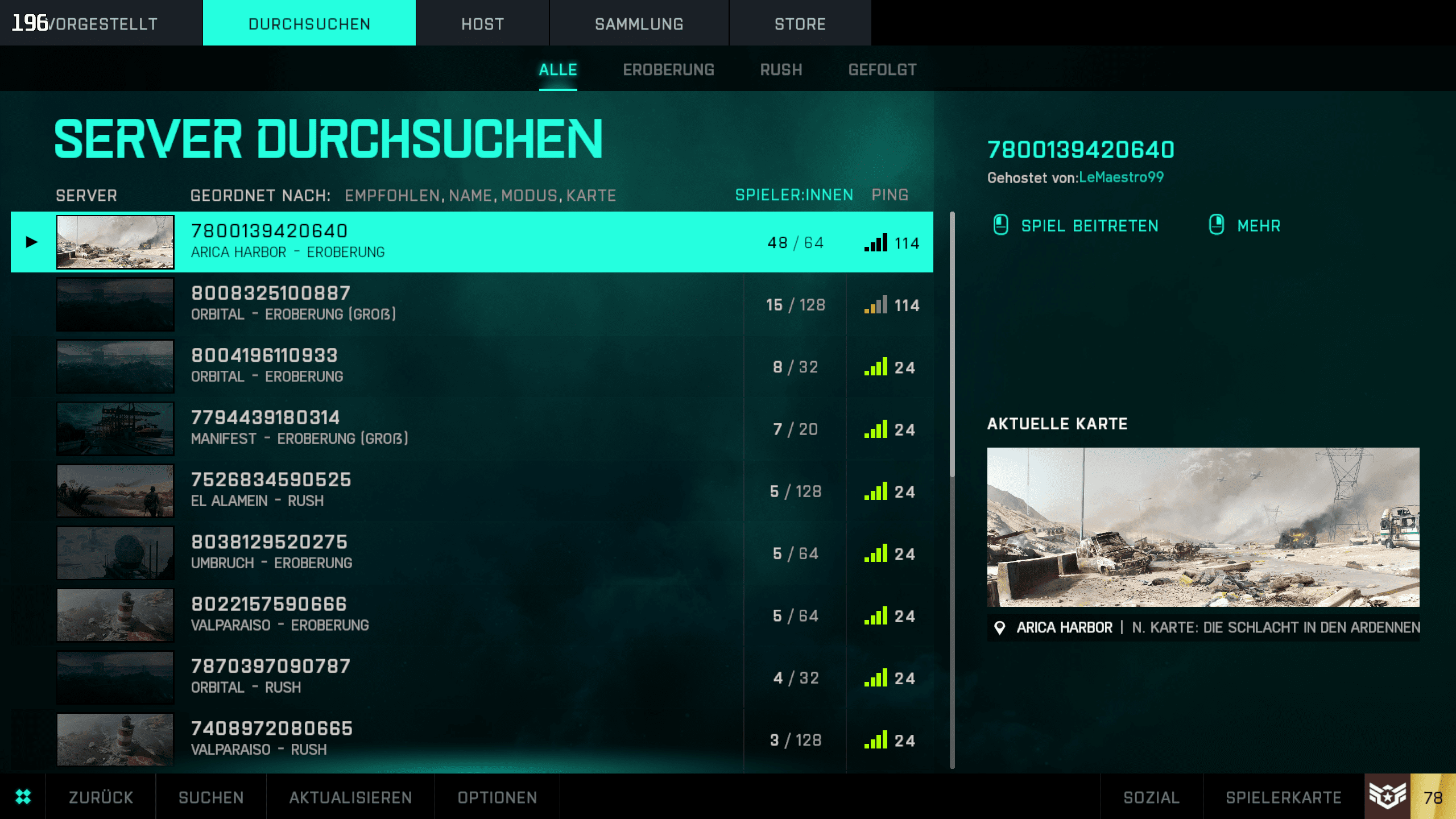This screenshot has height=819, width=1456.
Task: Click the rank insignia badge icon
Action: coord(1387,796)
